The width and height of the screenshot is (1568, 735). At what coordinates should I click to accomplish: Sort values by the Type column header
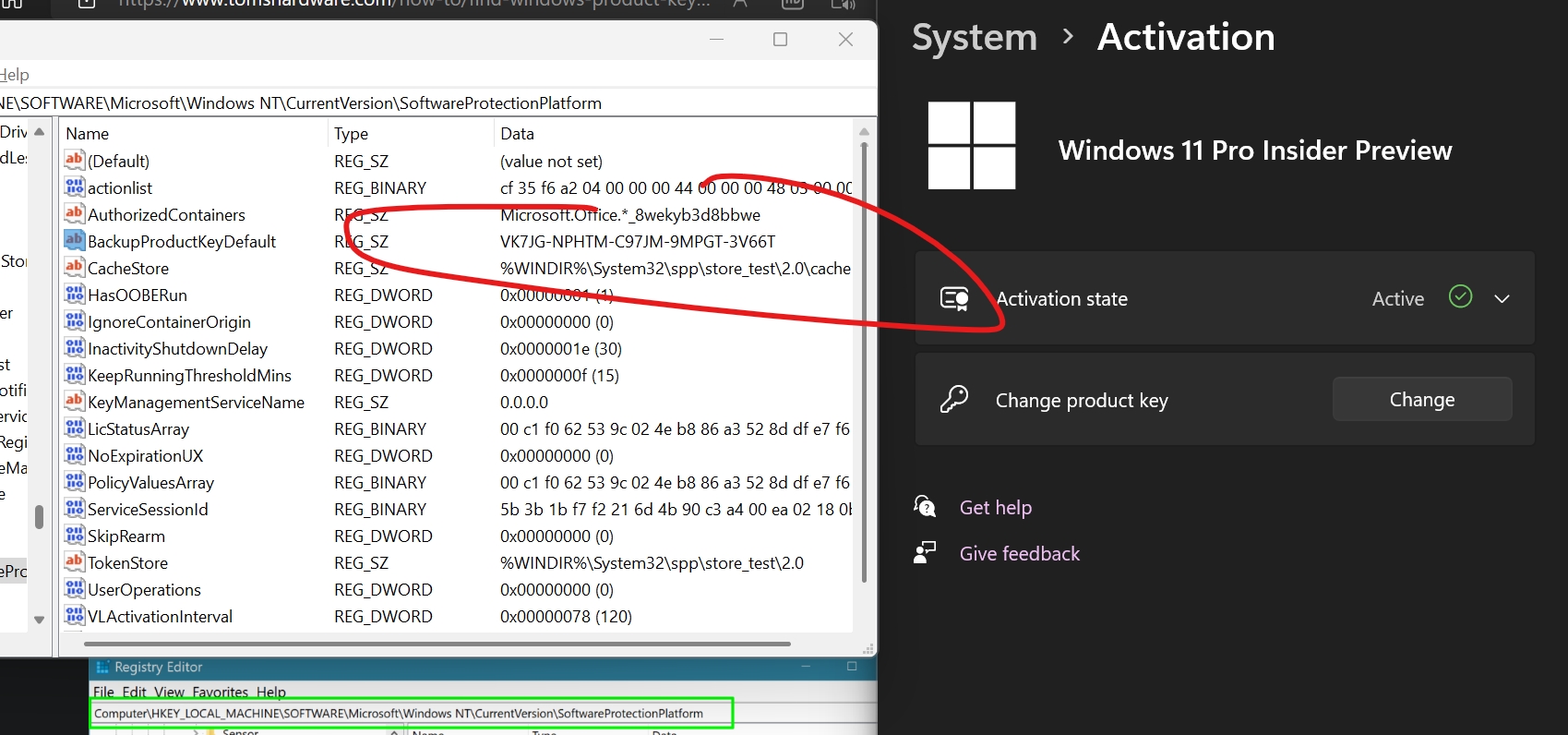pos(351,134)
